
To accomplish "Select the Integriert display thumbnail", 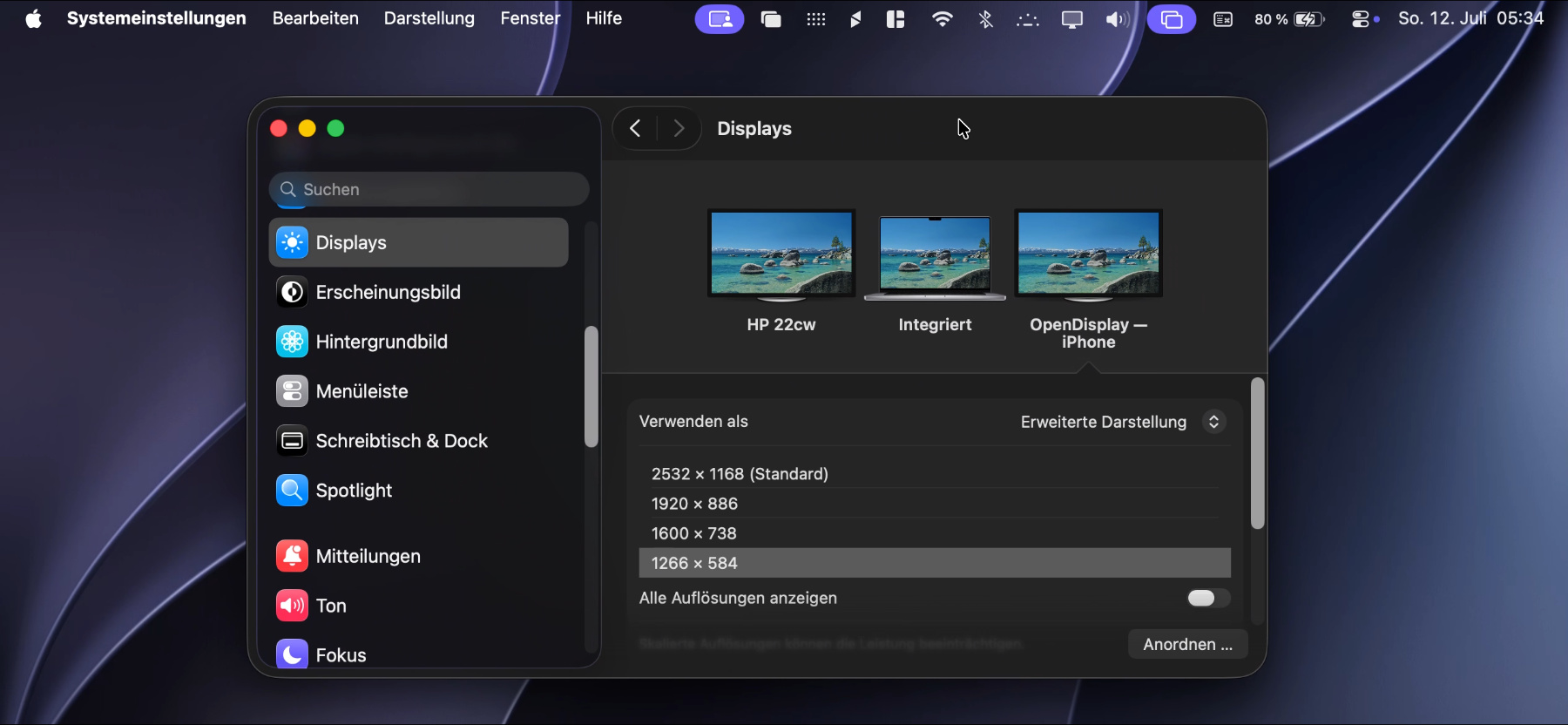I will (x=935, y=258).
